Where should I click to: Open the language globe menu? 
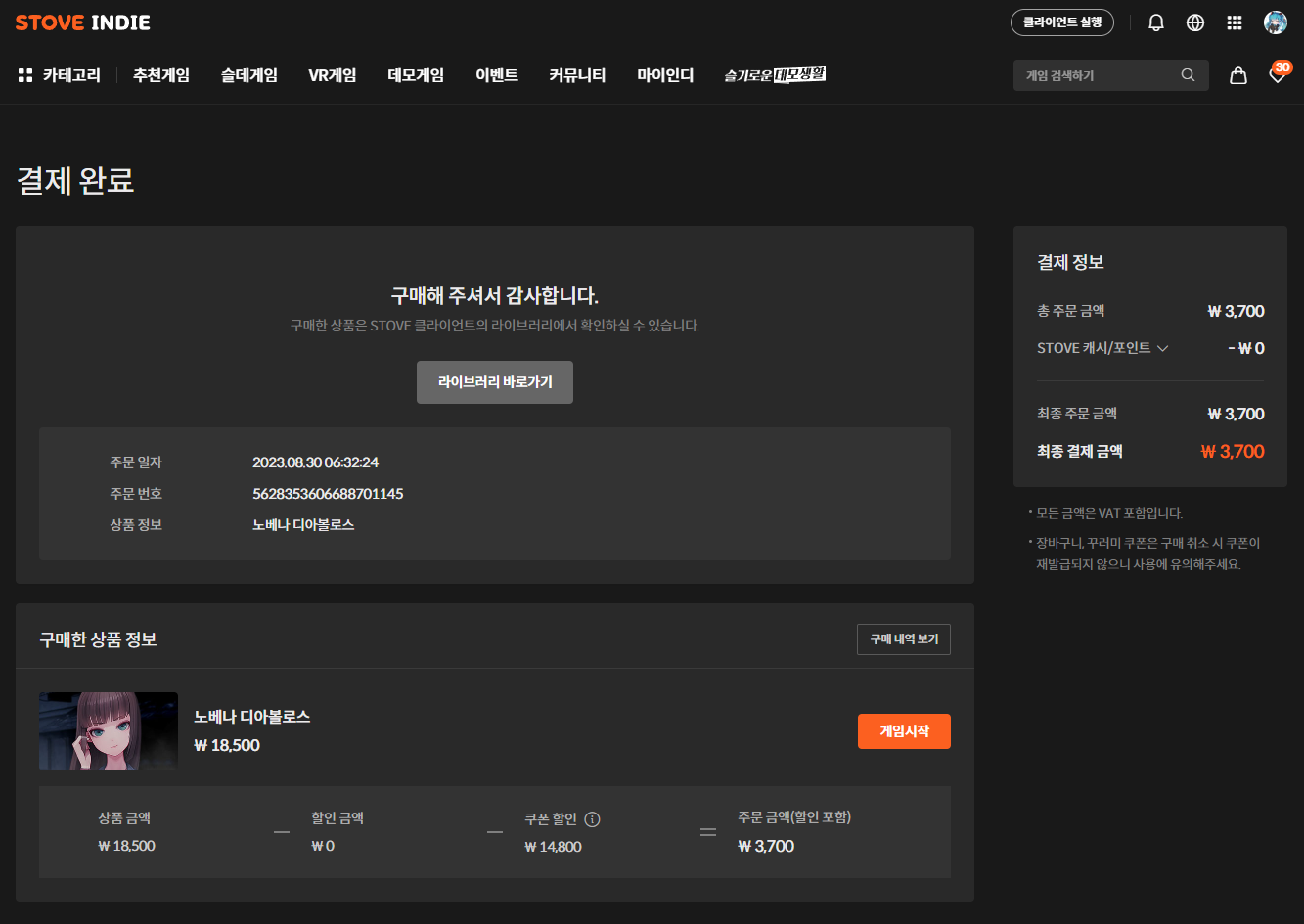[x=1195, y=22]
